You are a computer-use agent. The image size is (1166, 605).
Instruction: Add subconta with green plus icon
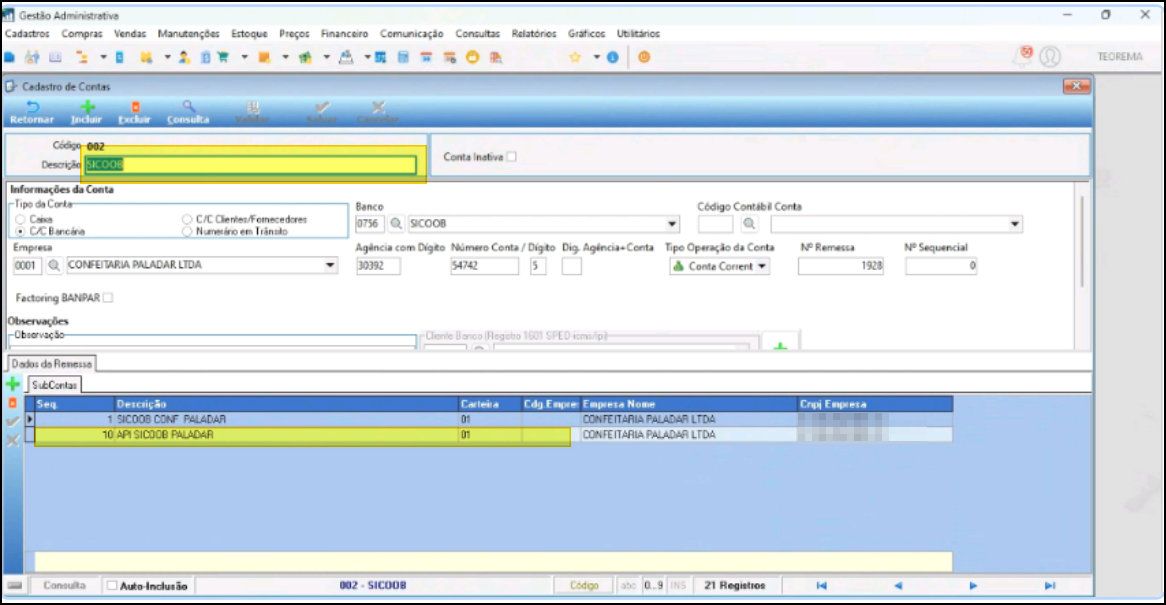tap(13, 384)
